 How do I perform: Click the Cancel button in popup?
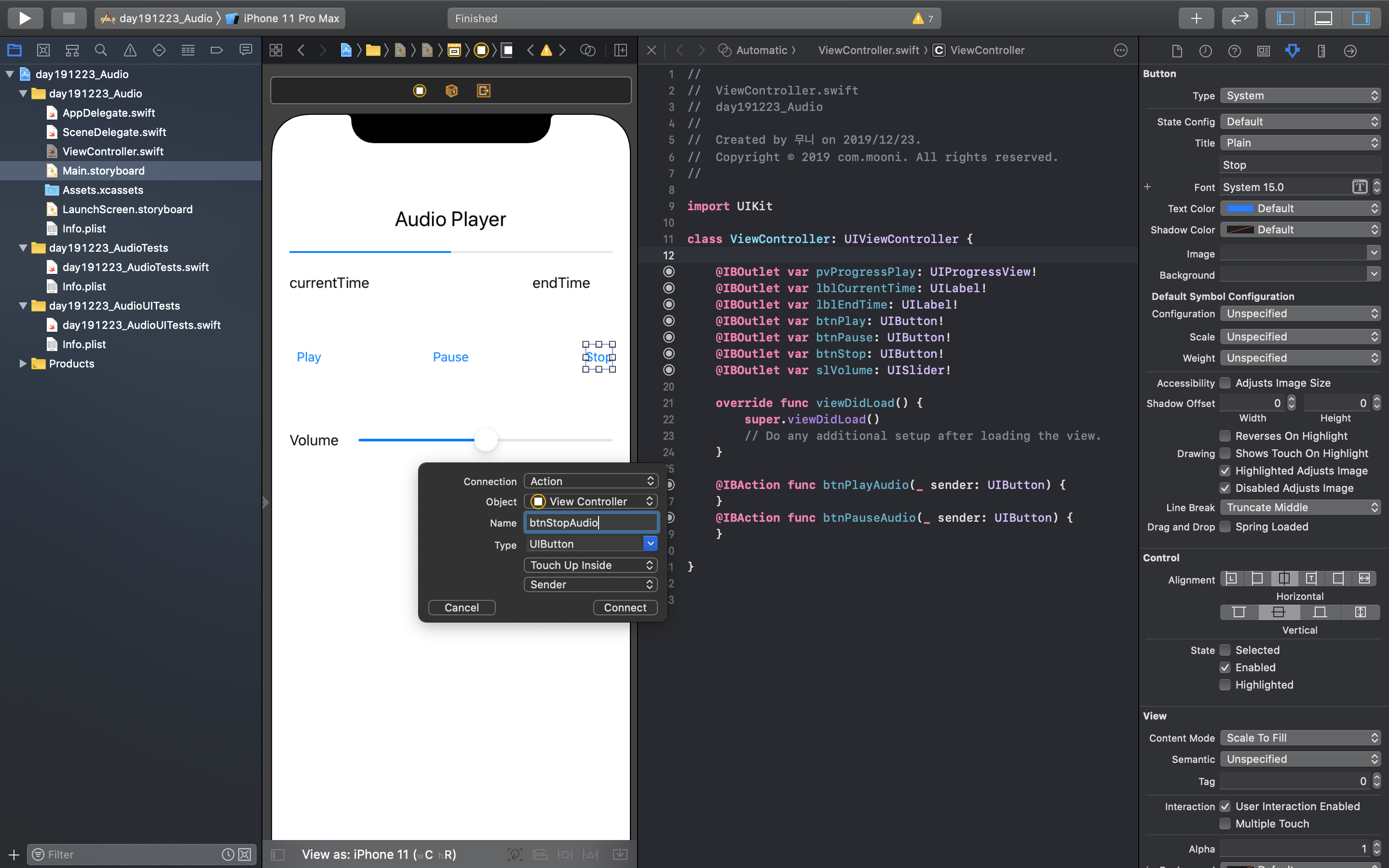click(x=462, y=608)
